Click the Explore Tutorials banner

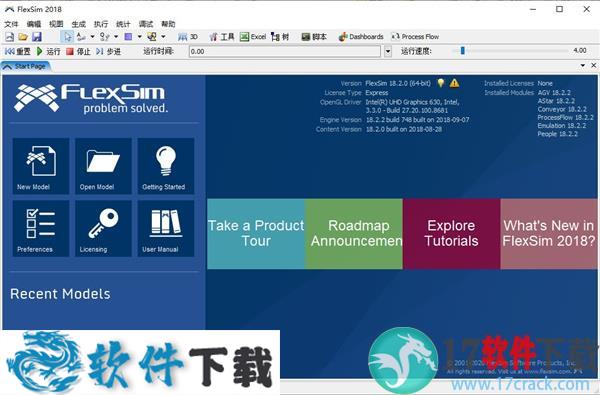pos(452,233)
